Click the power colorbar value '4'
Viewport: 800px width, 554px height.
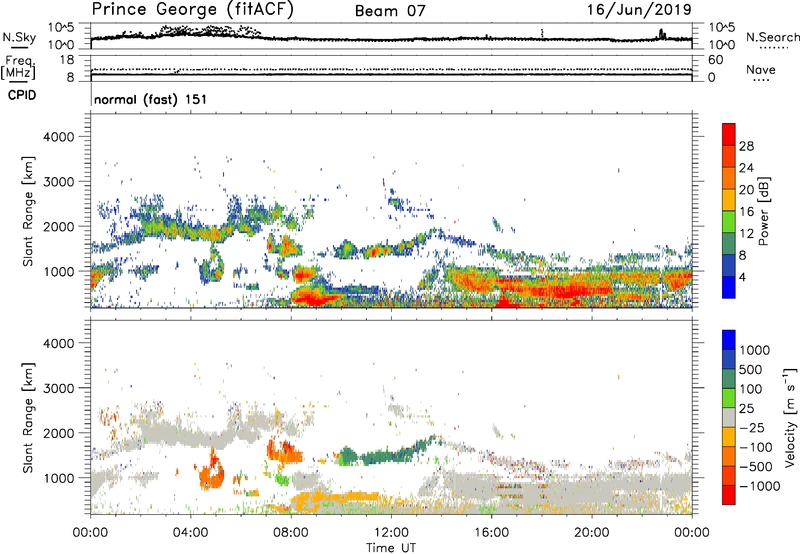tap(742, 278)
